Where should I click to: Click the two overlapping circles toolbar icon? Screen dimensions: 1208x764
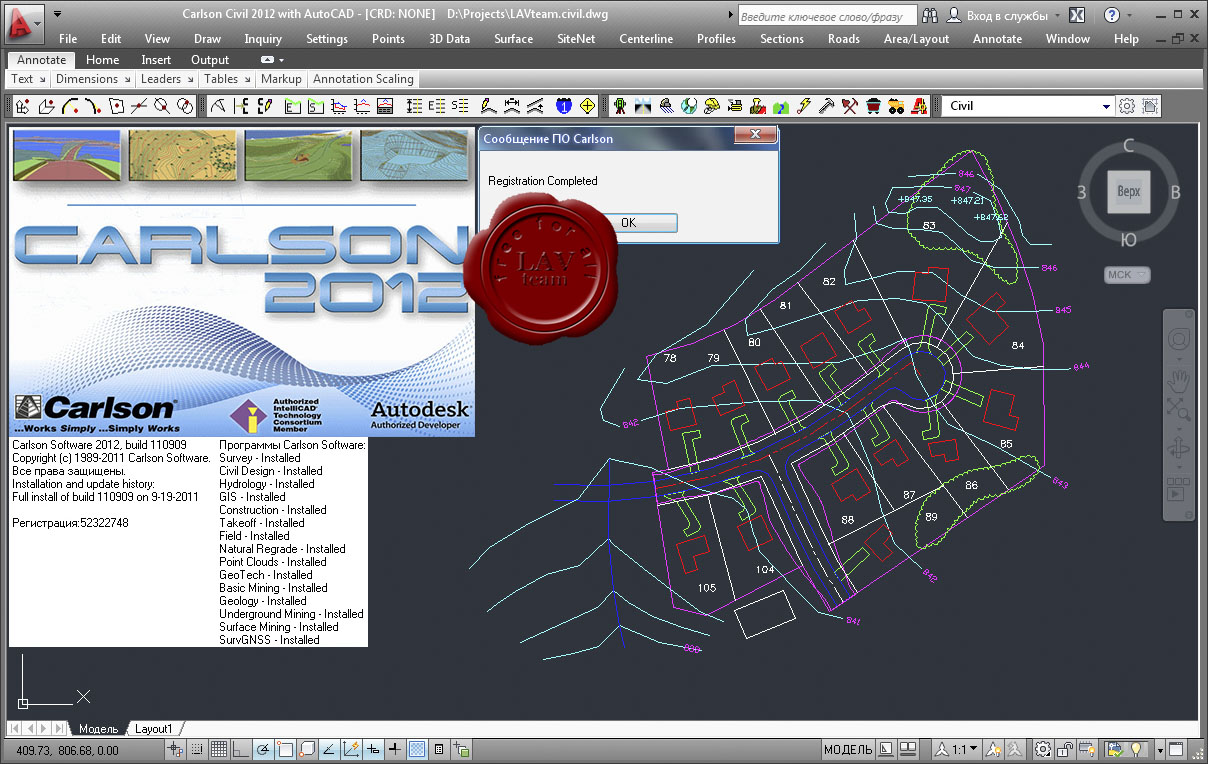(185, 105)
